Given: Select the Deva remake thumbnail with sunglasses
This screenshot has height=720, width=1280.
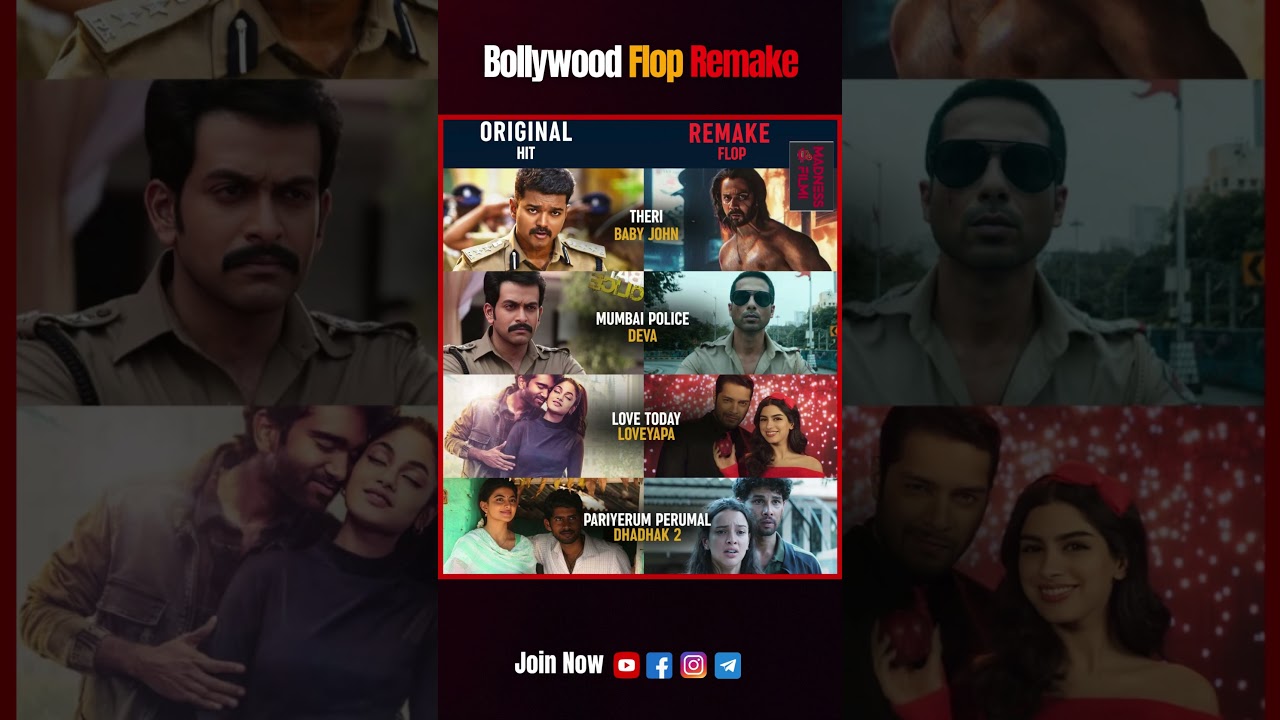Looking at the screenshot, I should [740, 323].
